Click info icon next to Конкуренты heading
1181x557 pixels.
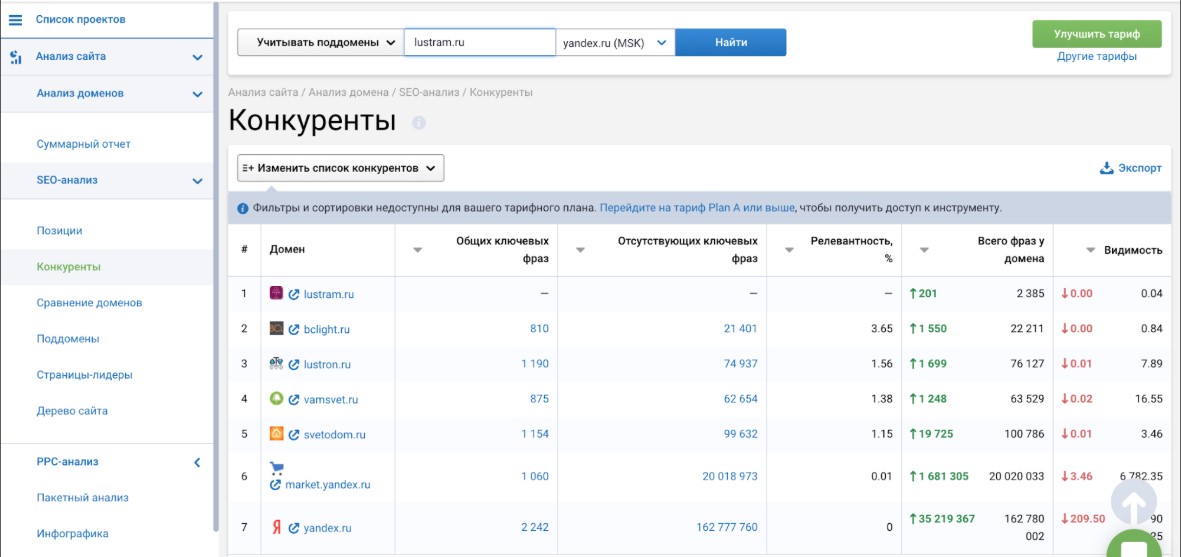(419, 122)
